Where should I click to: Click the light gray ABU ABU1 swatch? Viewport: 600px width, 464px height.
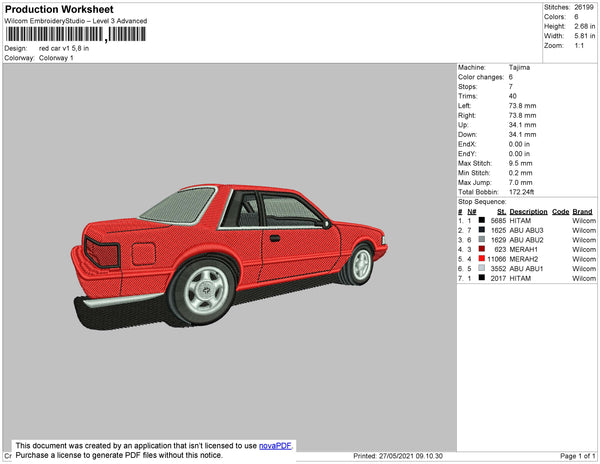482,268
